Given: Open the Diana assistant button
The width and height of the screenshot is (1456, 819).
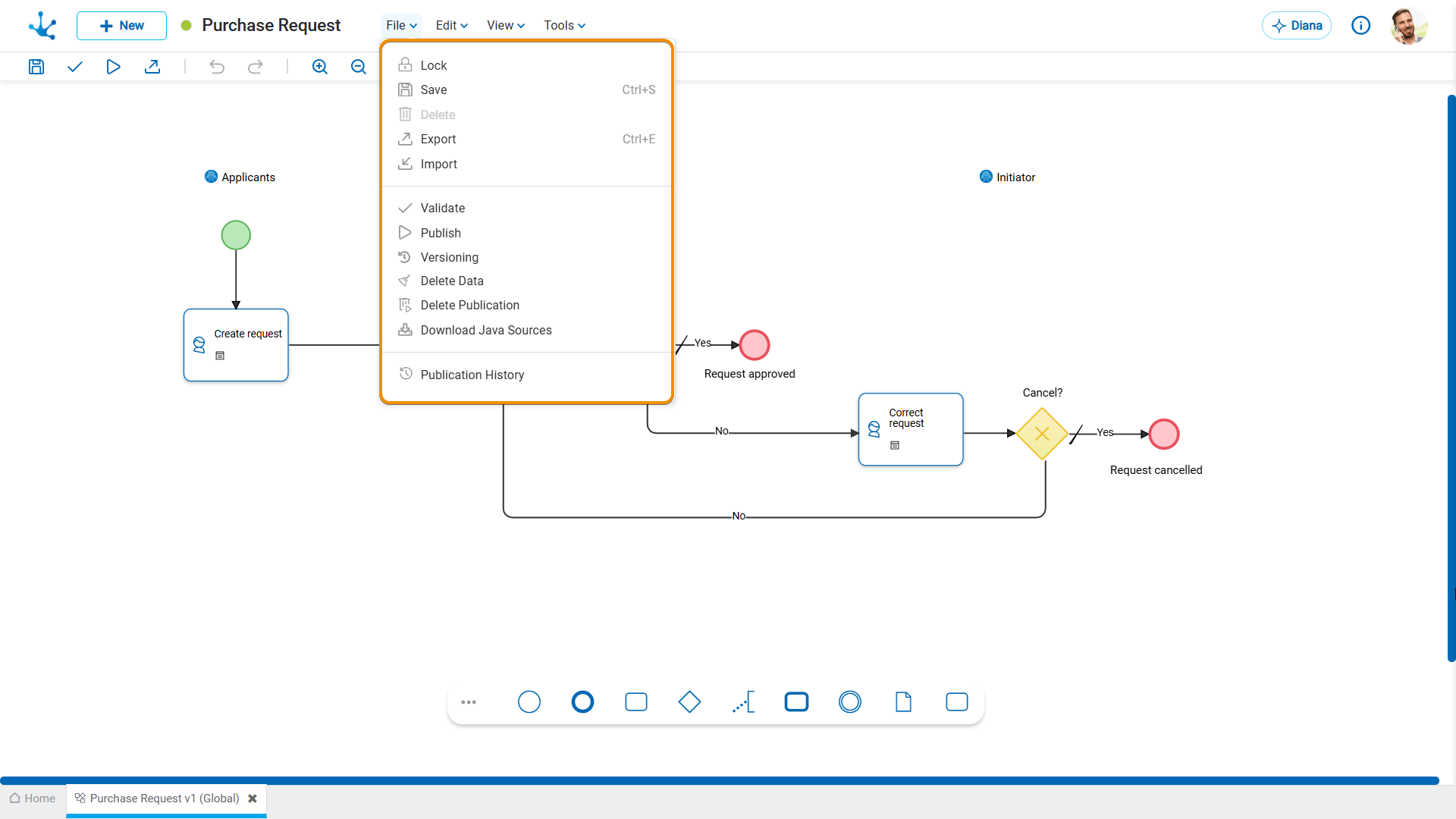Looking at the screenshot, I should click(1297, 26).
